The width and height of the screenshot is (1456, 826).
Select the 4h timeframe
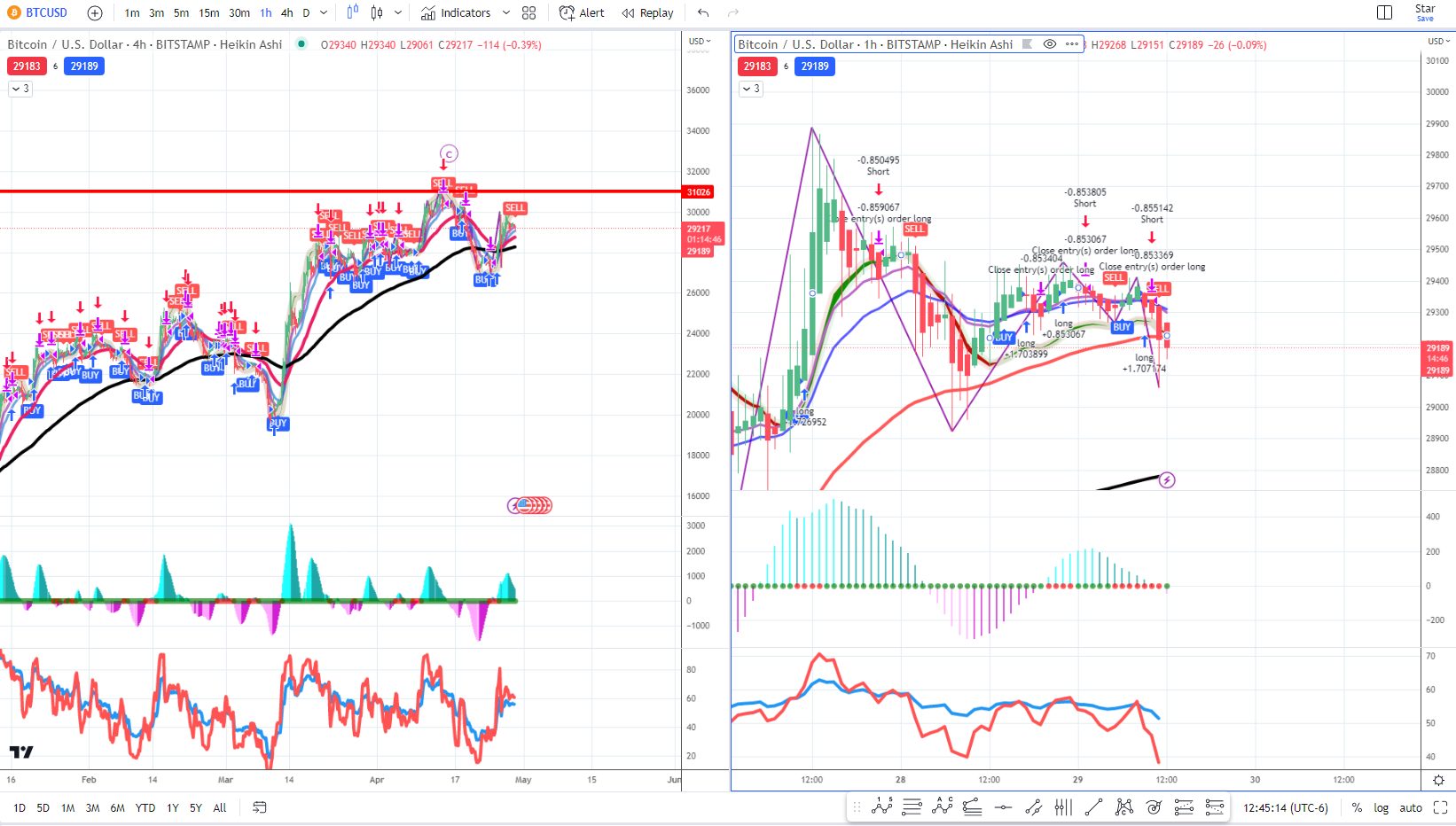tap(286, 13)
